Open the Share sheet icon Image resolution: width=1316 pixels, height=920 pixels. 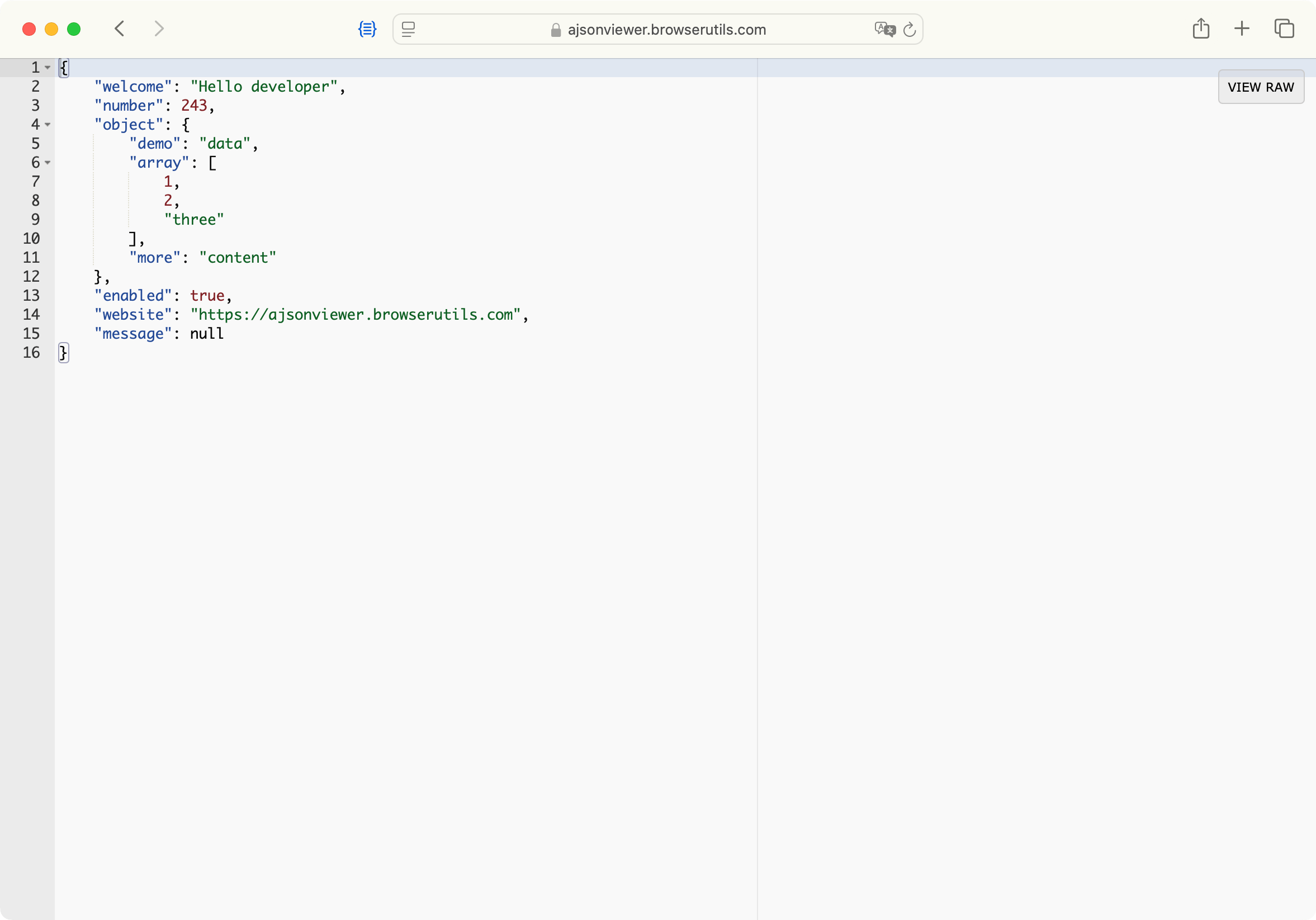[1201, 29]
